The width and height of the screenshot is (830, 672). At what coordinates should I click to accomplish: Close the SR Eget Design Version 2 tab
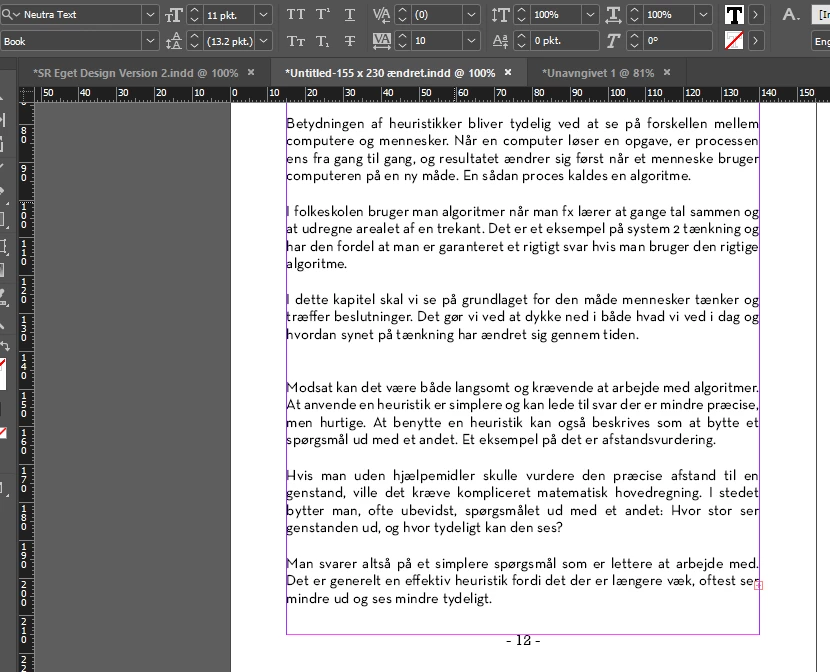point(251,72)
